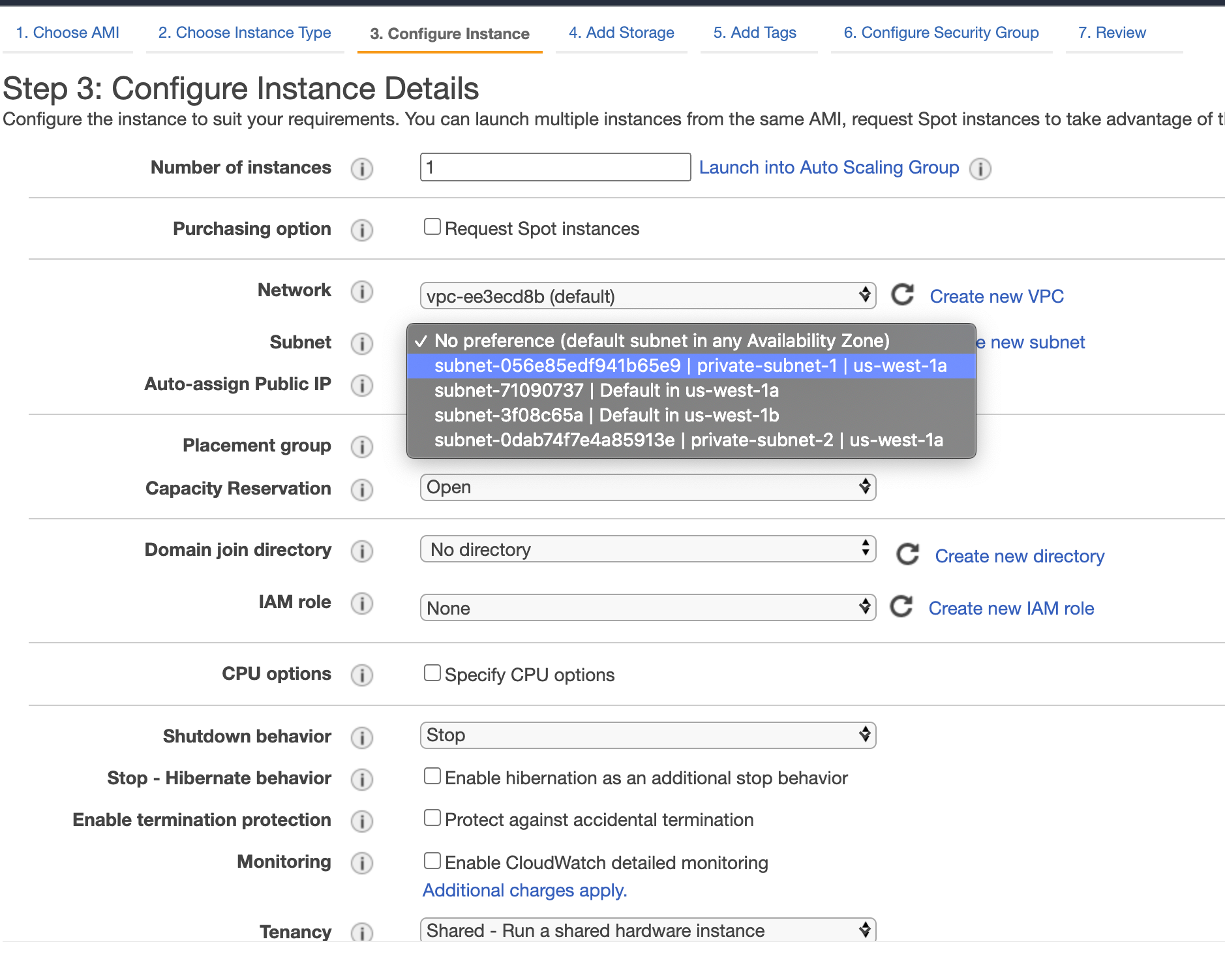Go to the Add Storage step tab
Viewport: 1225px width, 980px height.
pyautogui.click(x=621, y=33)
